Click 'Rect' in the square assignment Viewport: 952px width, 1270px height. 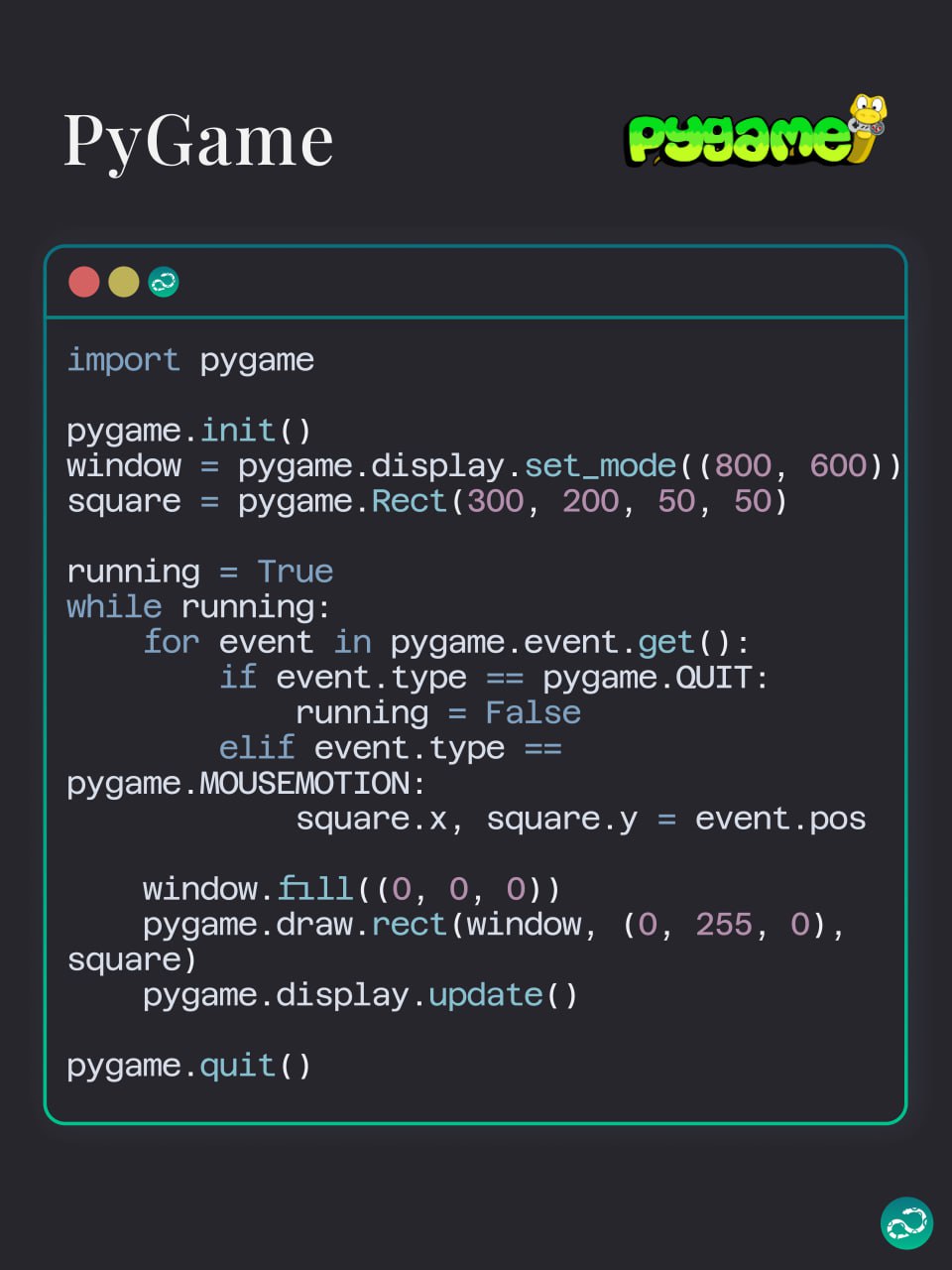click(410, 501)
